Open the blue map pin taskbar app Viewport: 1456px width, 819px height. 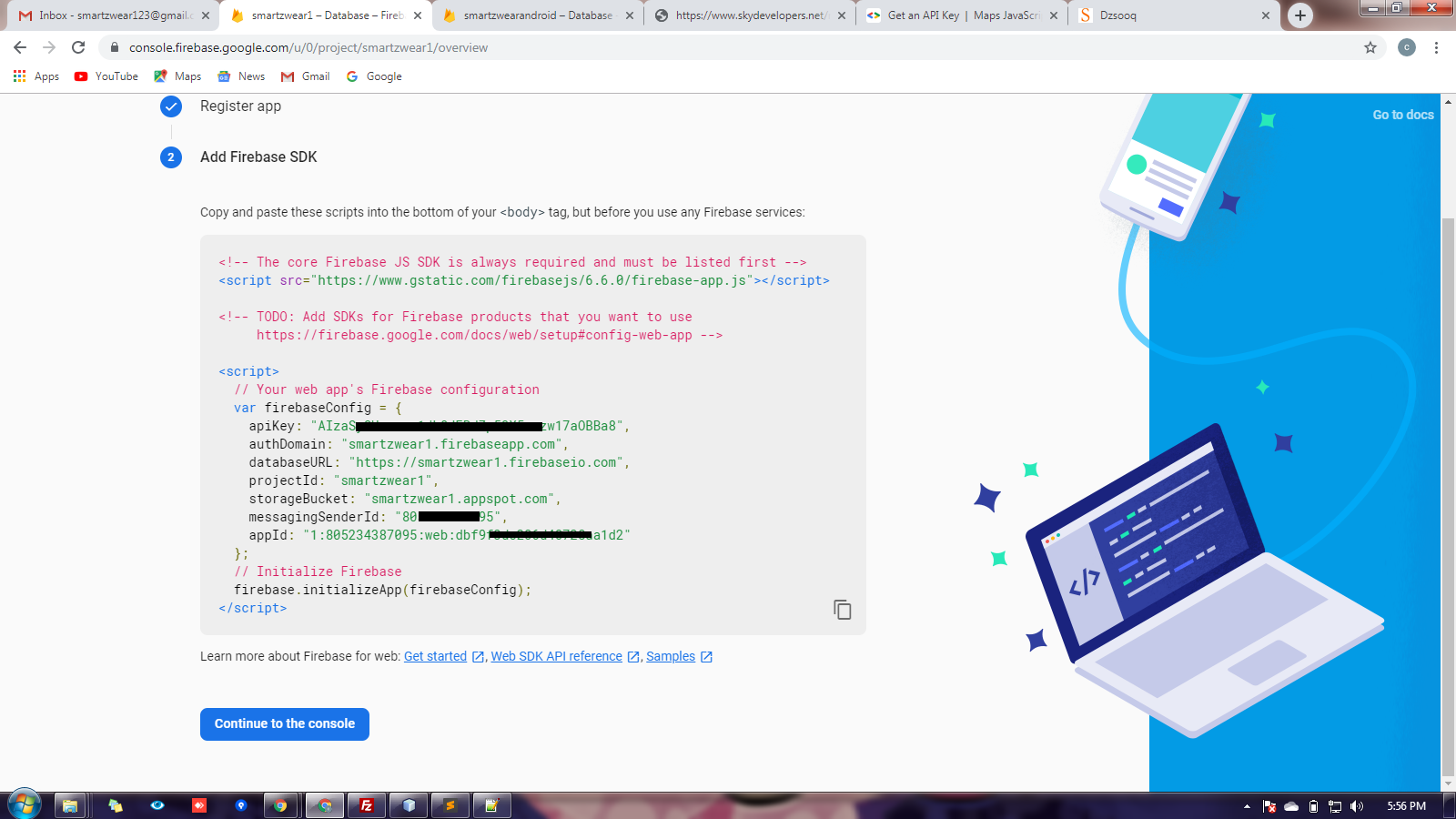coord(241,805)
